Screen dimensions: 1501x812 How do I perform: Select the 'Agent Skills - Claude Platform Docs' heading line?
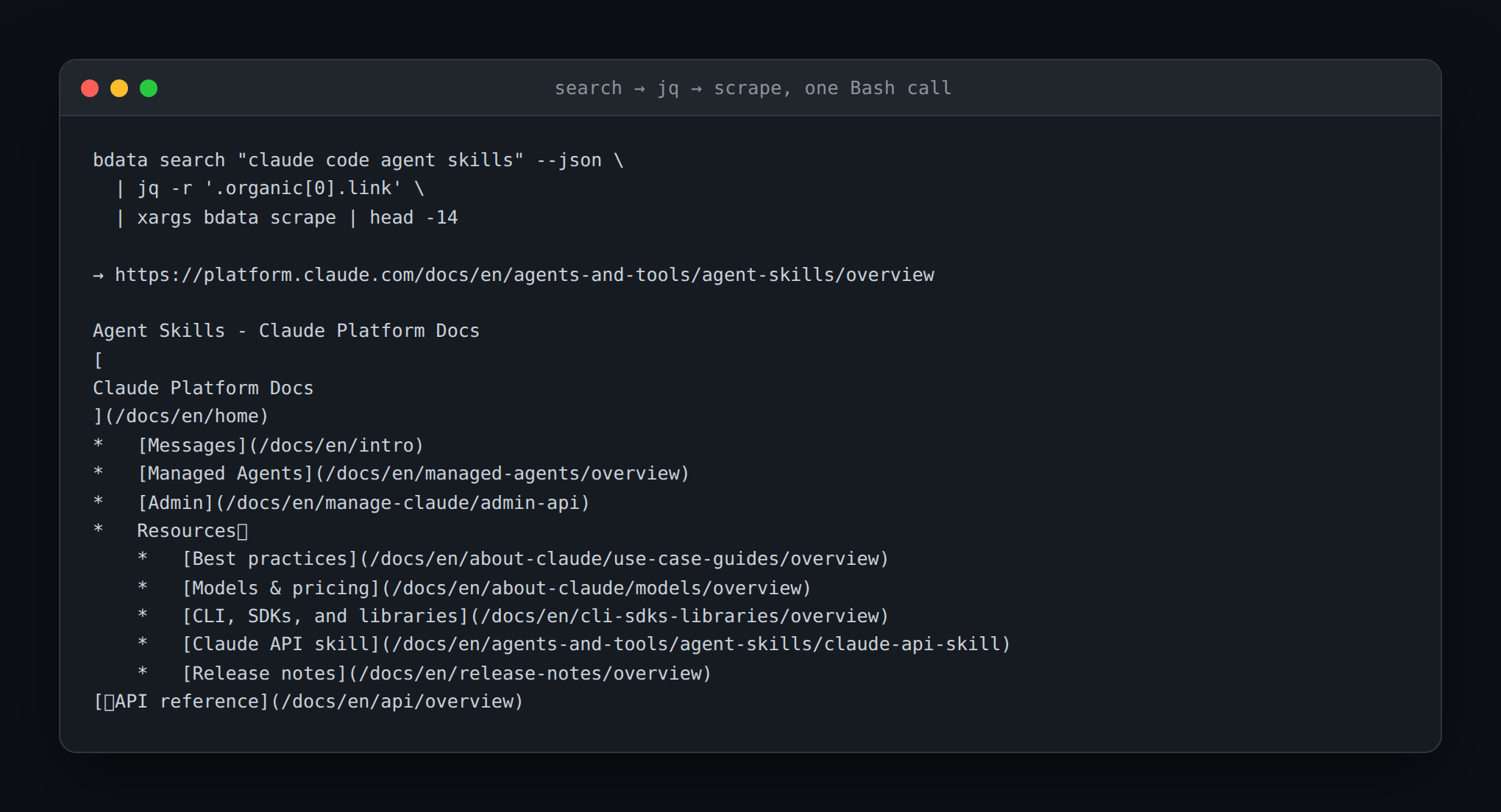coord(286,331)
